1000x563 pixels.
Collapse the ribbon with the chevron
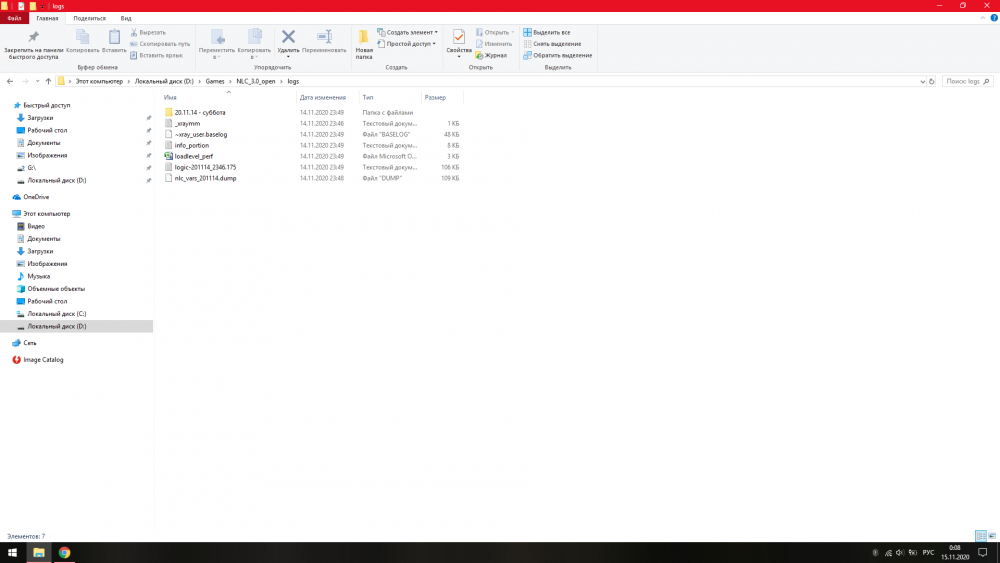tap(983, 18)
